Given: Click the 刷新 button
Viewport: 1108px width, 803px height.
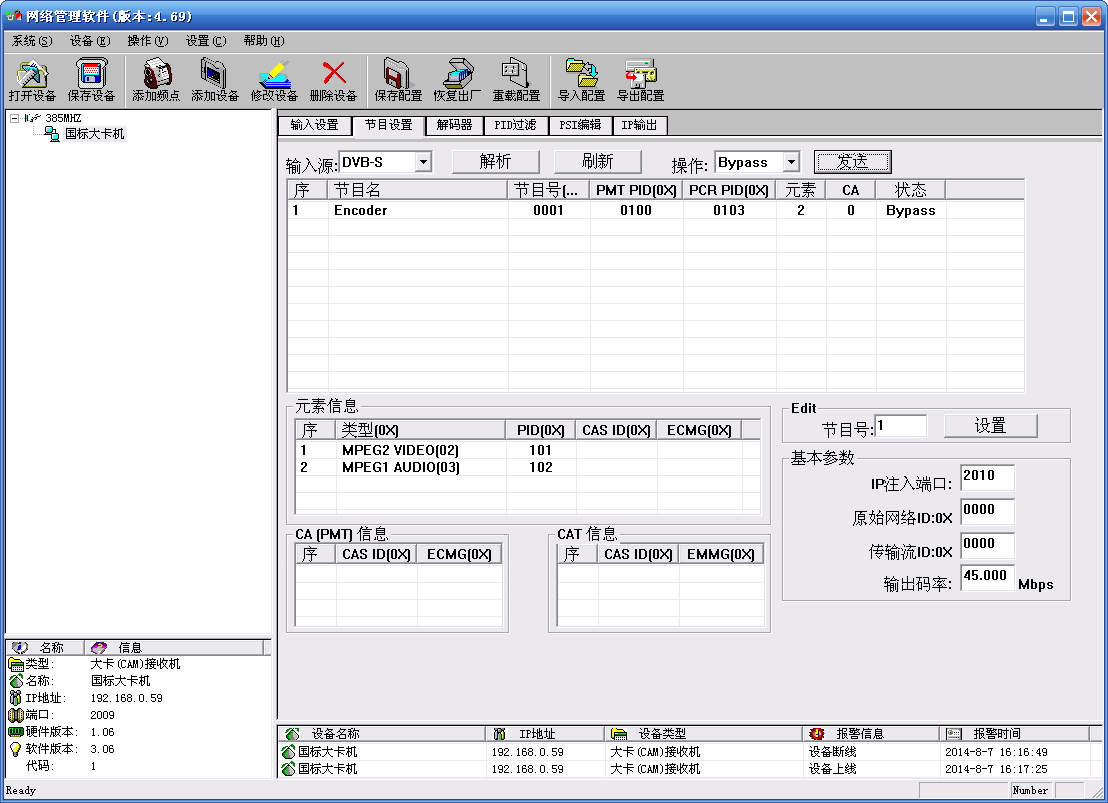Looking at the screenshot, I should click(x=597, y=161).
